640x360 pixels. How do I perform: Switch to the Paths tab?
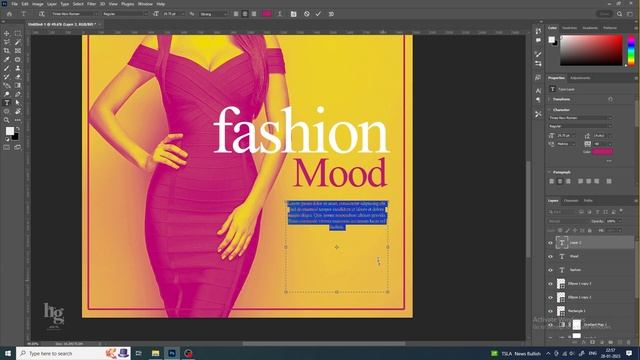coord(588,201)
